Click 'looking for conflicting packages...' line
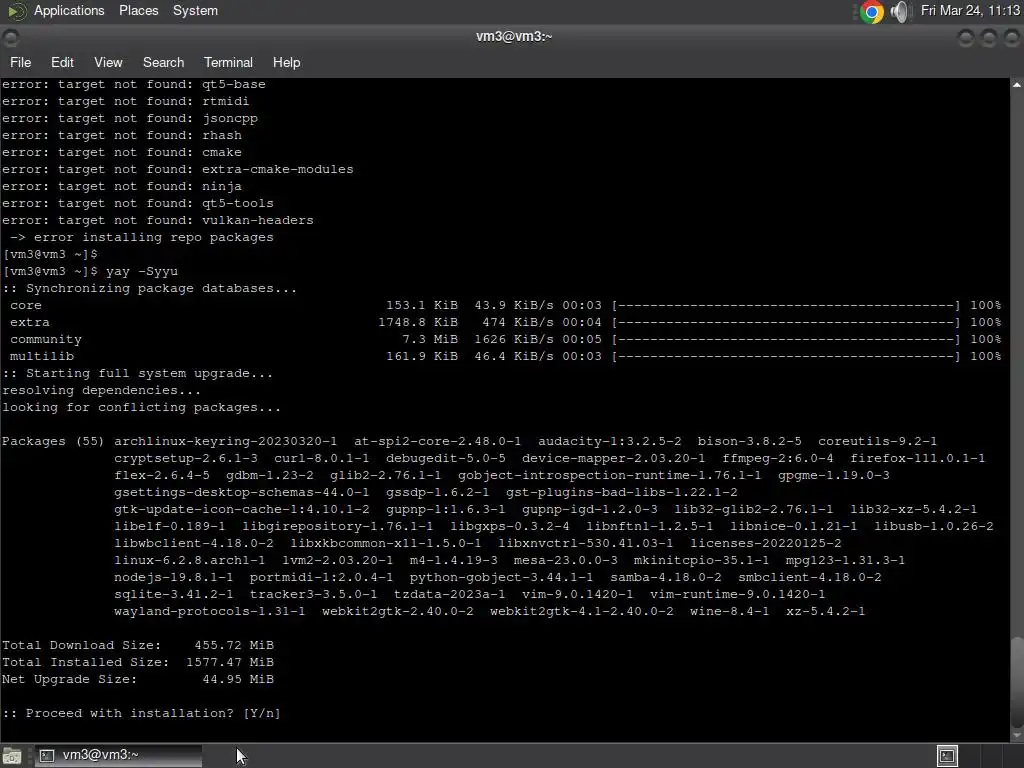This screenshot has width=1024, height=768. [141, 407]
